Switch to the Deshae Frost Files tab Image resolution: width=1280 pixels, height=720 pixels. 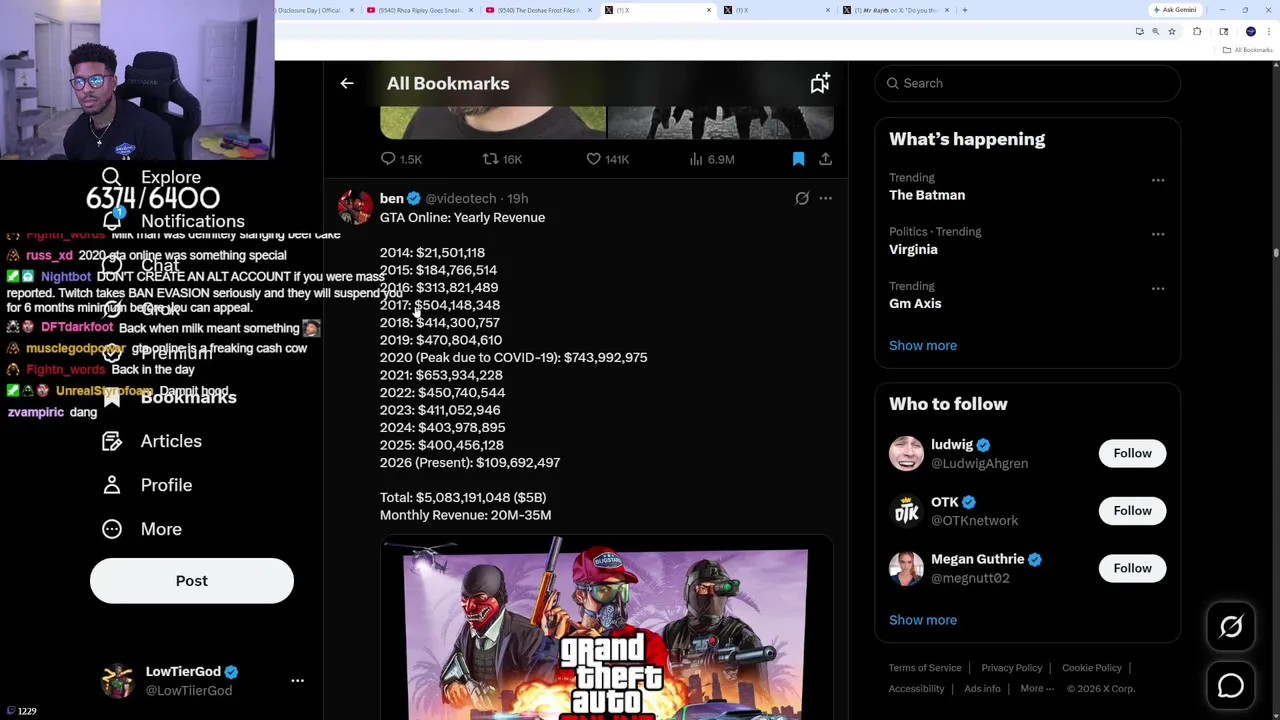point(540,10)
